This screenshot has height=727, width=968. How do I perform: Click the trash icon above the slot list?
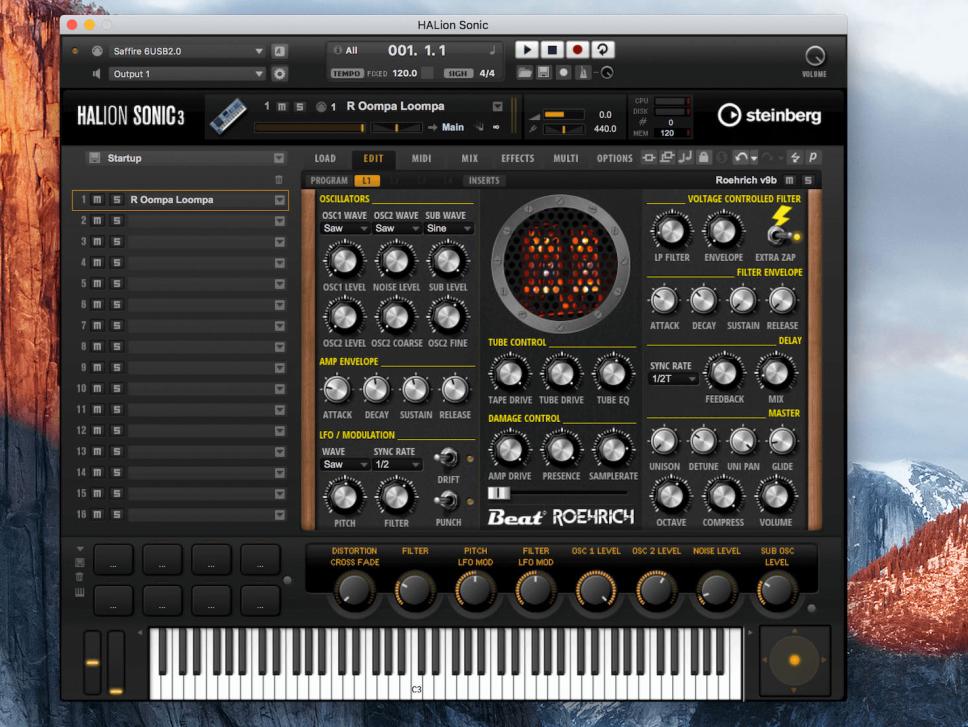point(278,181)
